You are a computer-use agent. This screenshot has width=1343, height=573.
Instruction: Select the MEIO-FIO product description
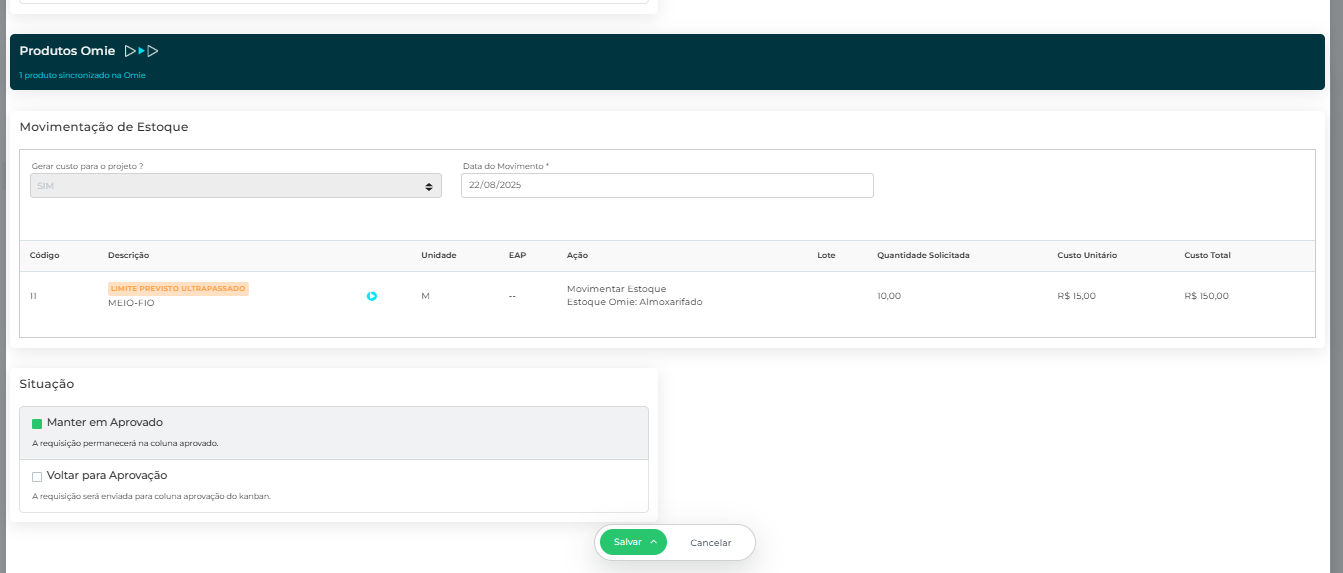point(131,303)
